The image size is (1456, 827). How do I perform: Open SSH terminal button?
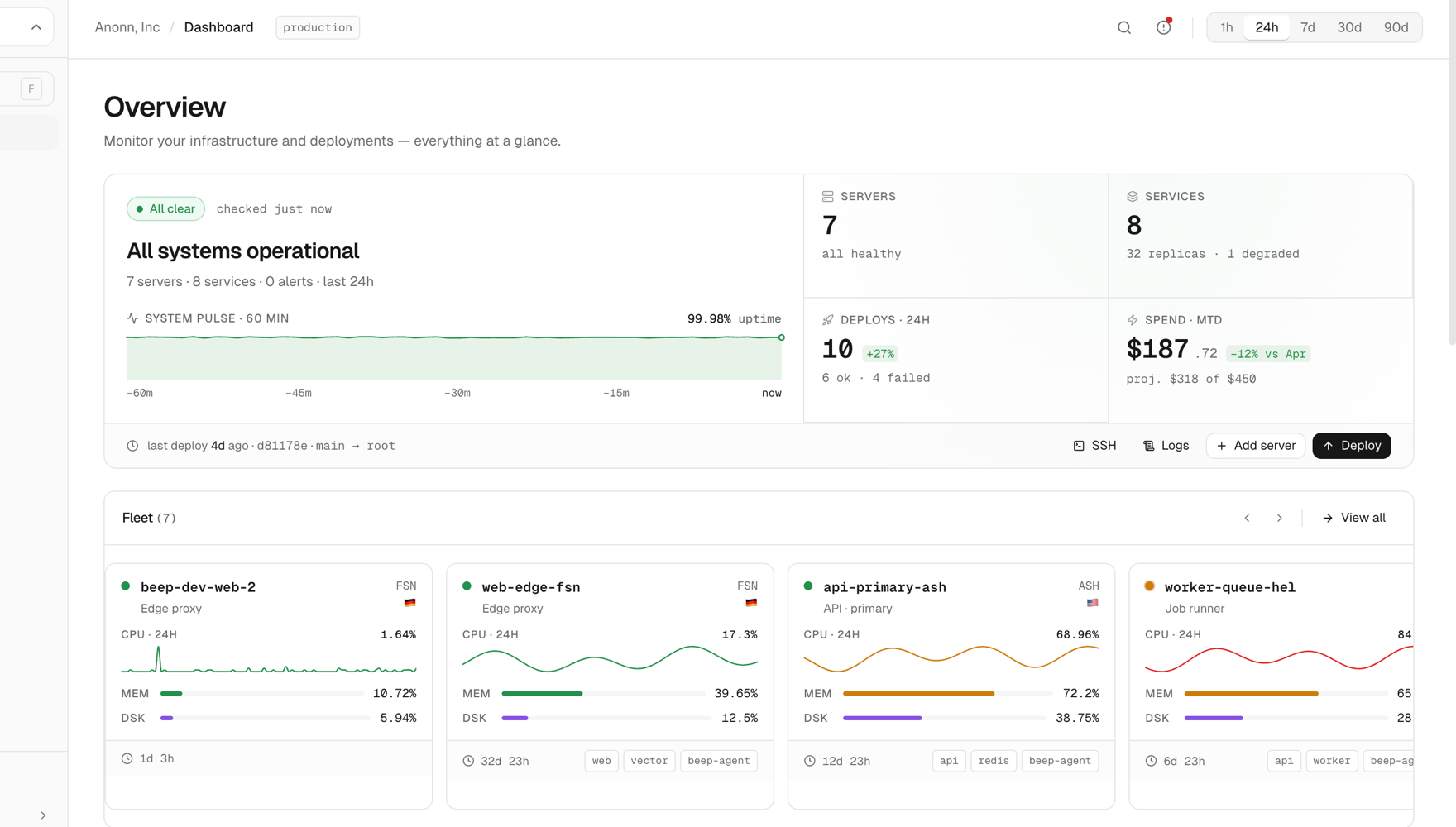(x=1094, y=446)
